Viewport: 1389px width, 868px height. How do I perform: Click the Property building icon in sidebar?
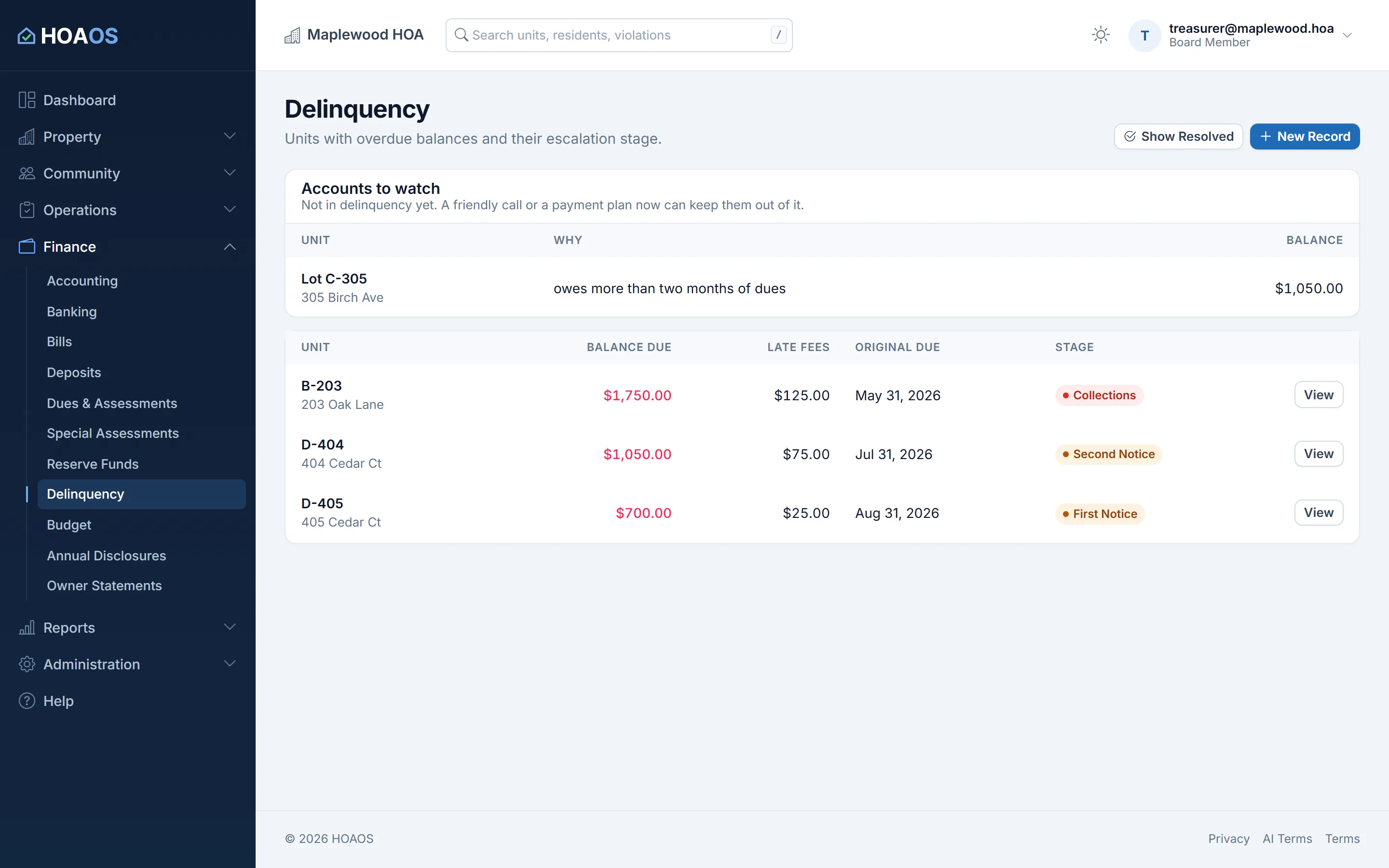pos(27,136)
